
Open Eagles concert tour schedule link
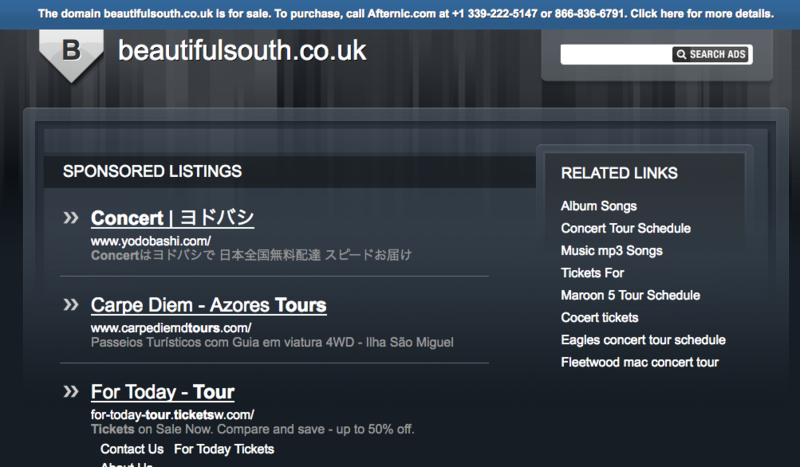pyautogui.click(x=643, y=340)
